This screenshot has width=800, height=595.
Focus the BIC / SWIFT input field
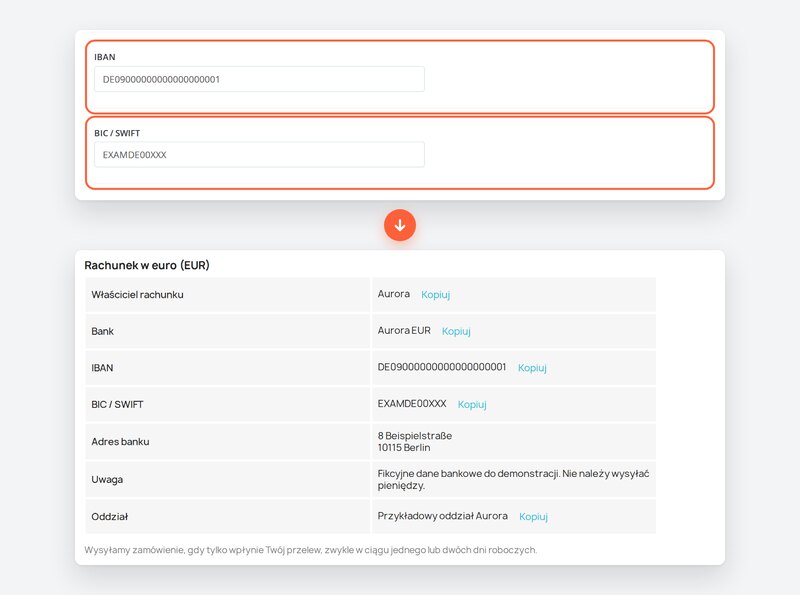tap(259, 155)
